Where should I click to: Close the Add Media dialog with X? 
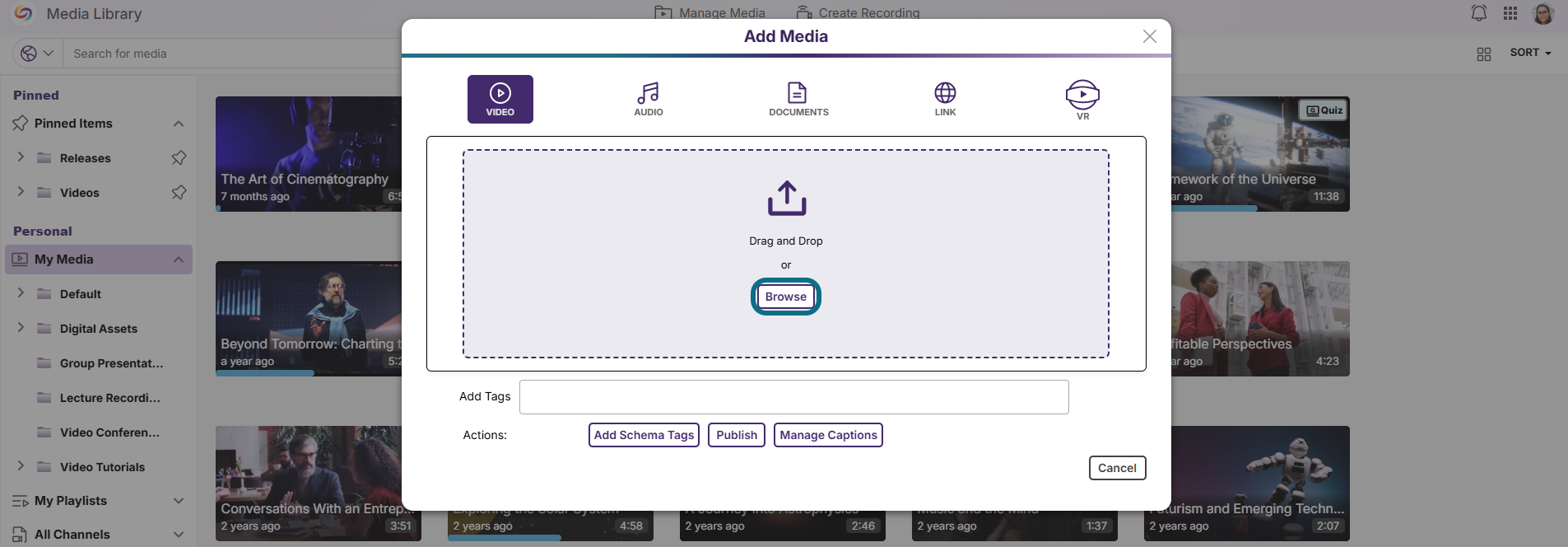(1150, 36)
